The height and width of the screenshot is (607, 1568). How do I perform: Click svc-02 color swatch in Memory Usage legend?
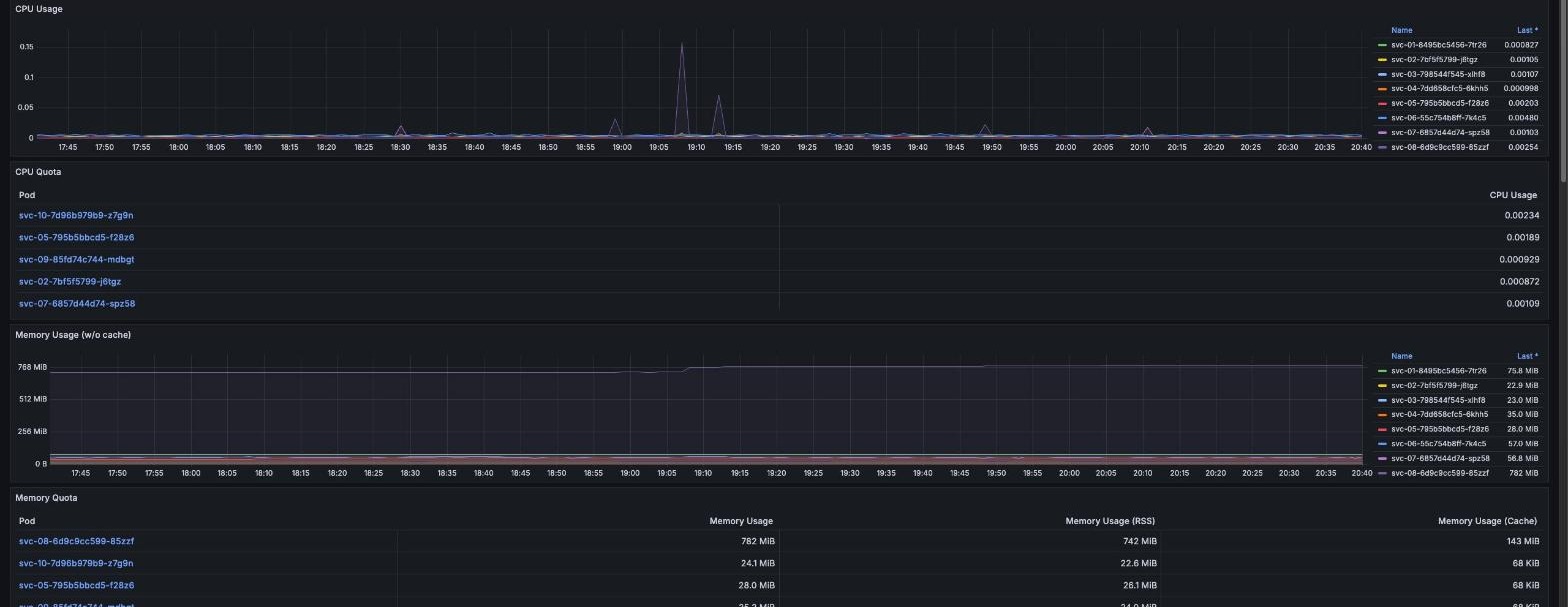1382,386
